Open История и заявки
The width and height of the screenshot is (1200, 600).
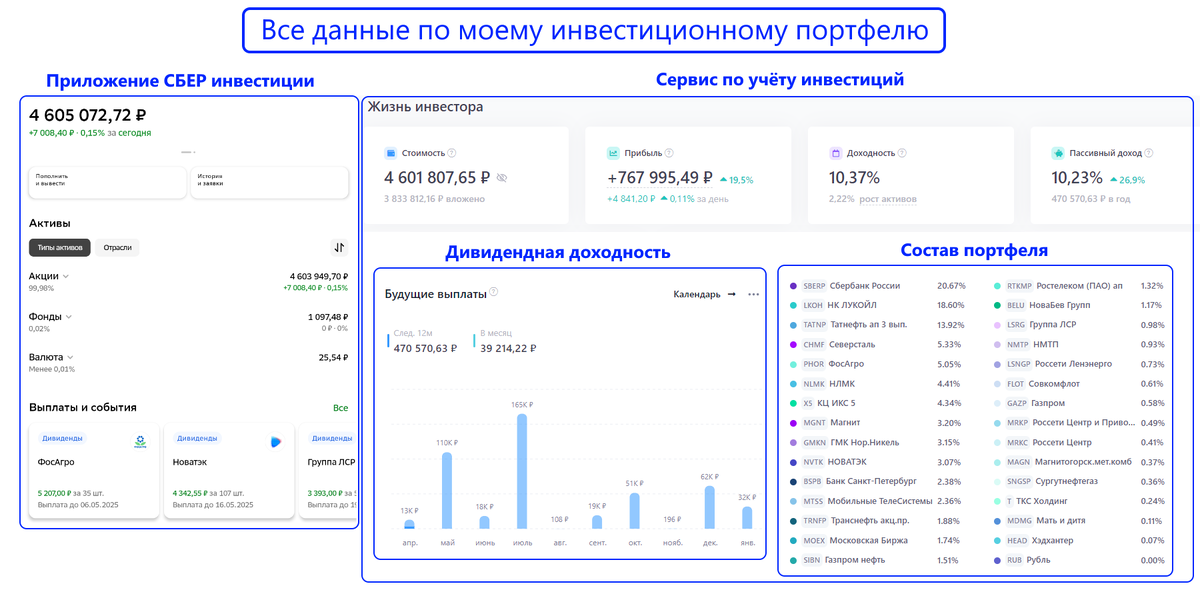point(269,182)
